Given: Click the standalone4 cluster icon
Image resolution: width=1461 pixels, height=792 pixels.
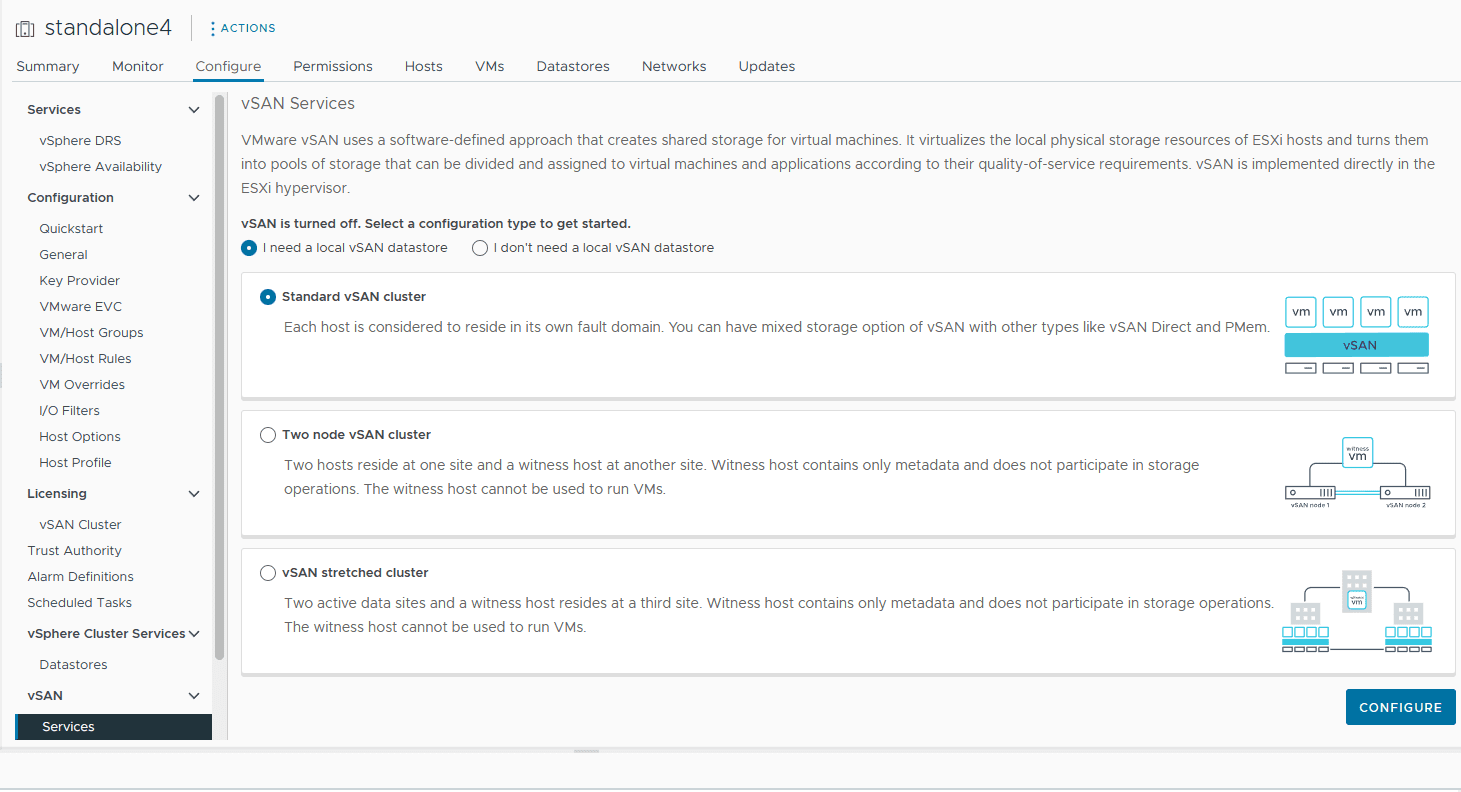Looking at the screenshot, I should point(25,29).
